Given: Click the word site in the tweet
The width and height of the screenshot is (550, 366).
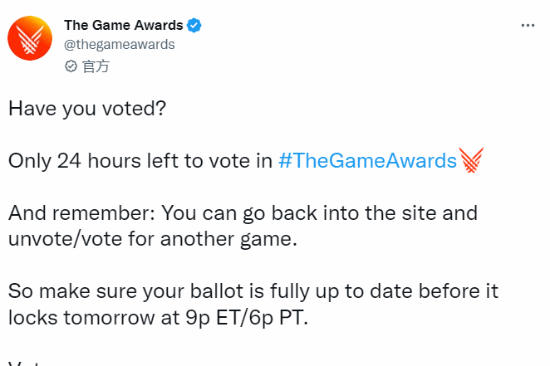Looking at the screenshot, I should [418, 213].
